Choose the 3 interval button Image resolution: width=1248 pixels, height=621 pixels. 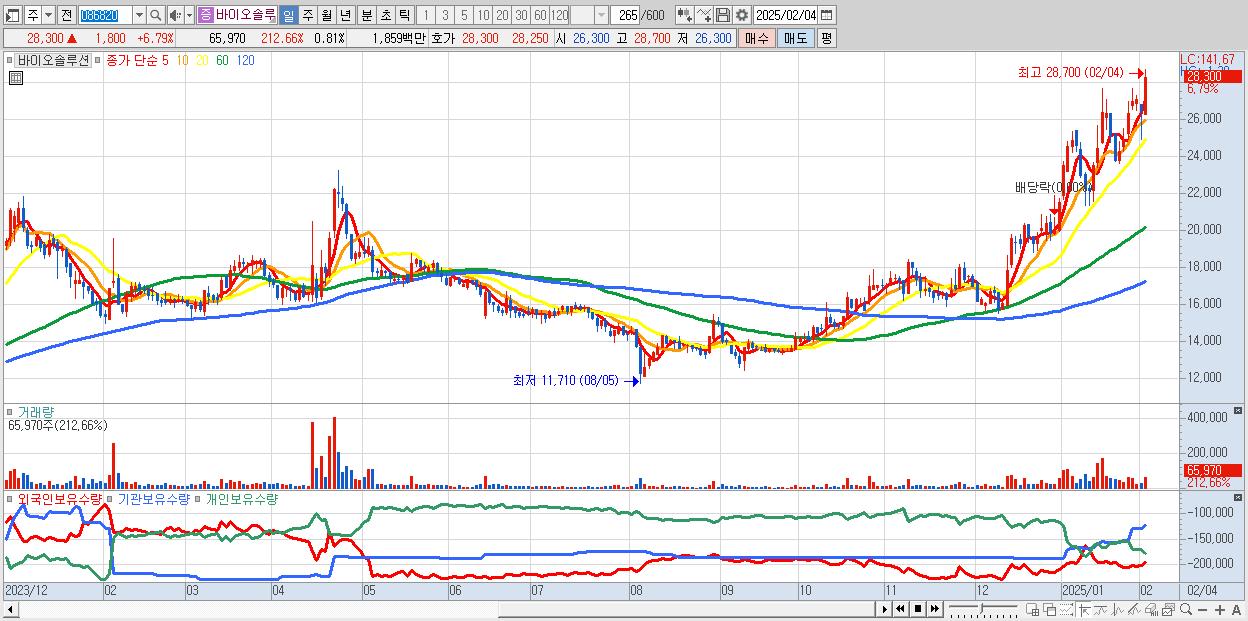pos(445,15)
